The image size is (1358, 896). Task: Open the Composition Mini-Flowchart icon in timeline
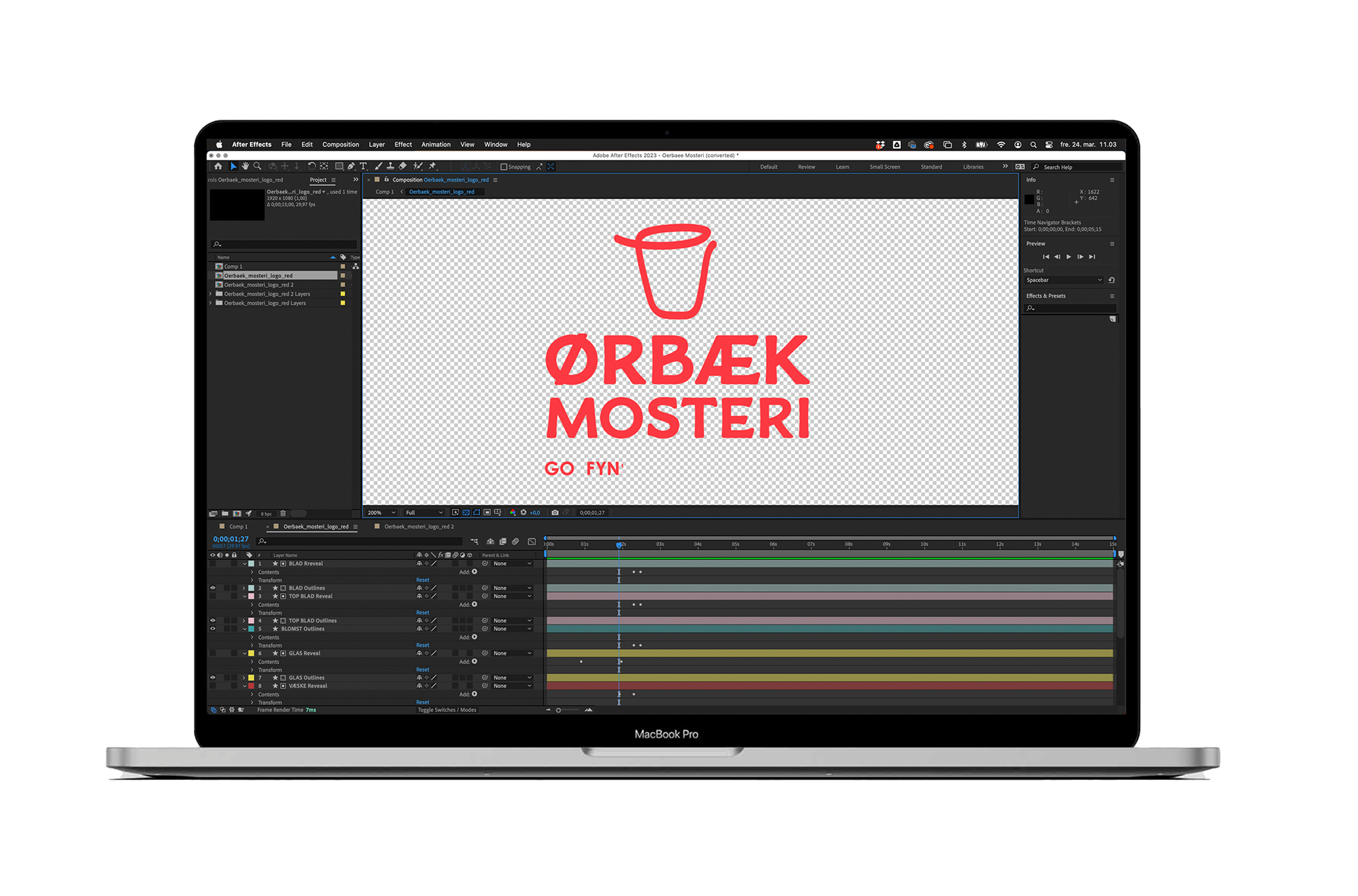click(x=474, y=542)
